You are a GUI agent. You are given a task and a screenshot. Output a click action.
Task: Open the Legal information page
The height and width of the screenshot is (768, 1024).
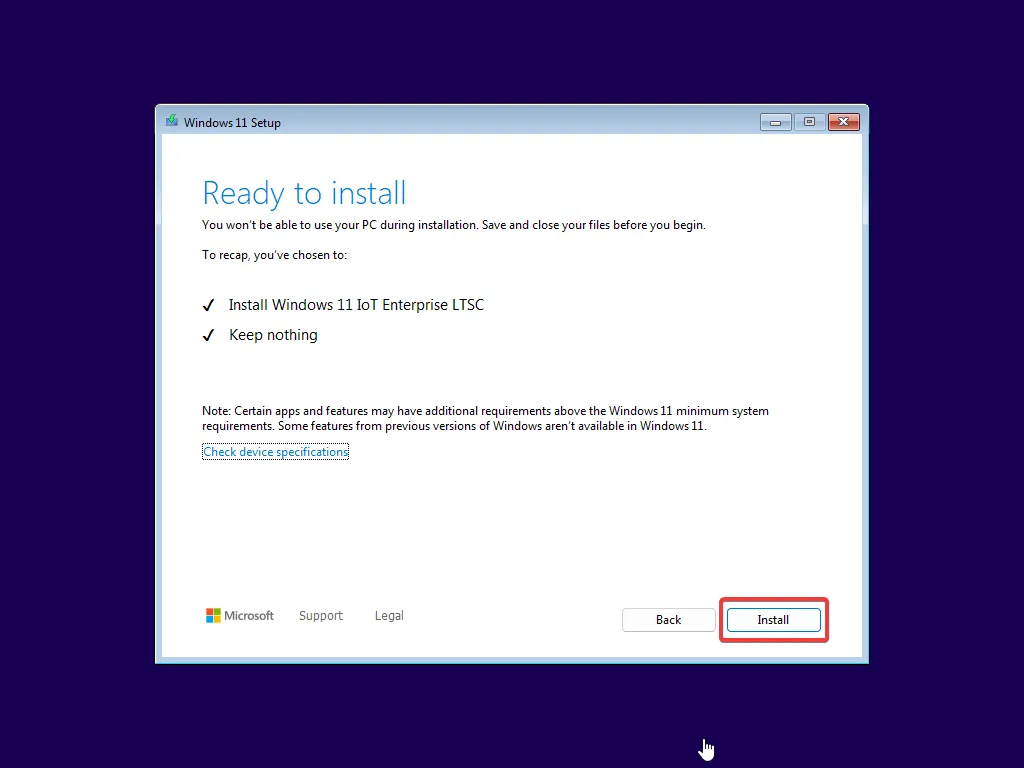point(389,616)
